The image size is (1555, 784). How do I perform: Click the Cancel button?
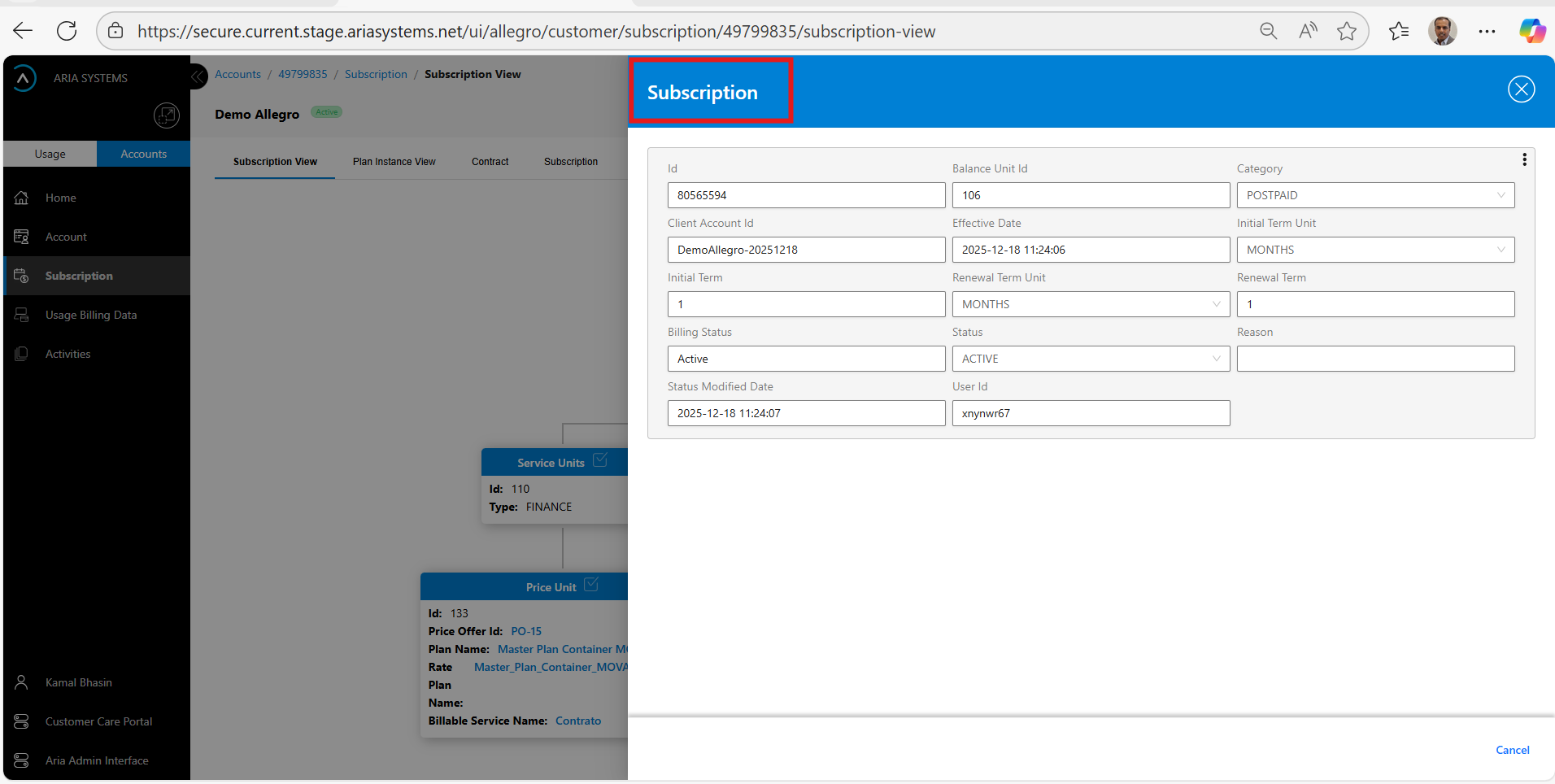tap(1512, 750)
